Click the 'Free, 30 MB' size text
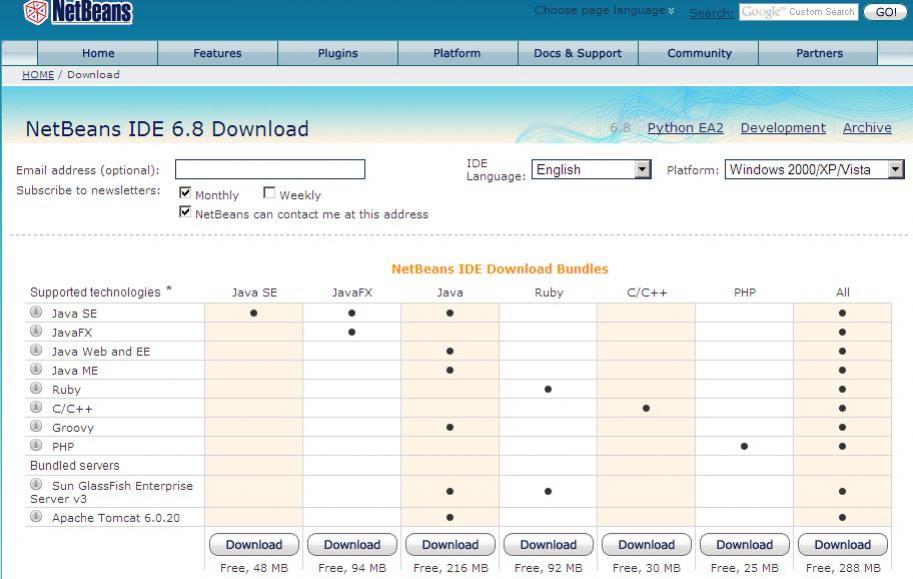913x579 pixels. (x=646, y=568)
